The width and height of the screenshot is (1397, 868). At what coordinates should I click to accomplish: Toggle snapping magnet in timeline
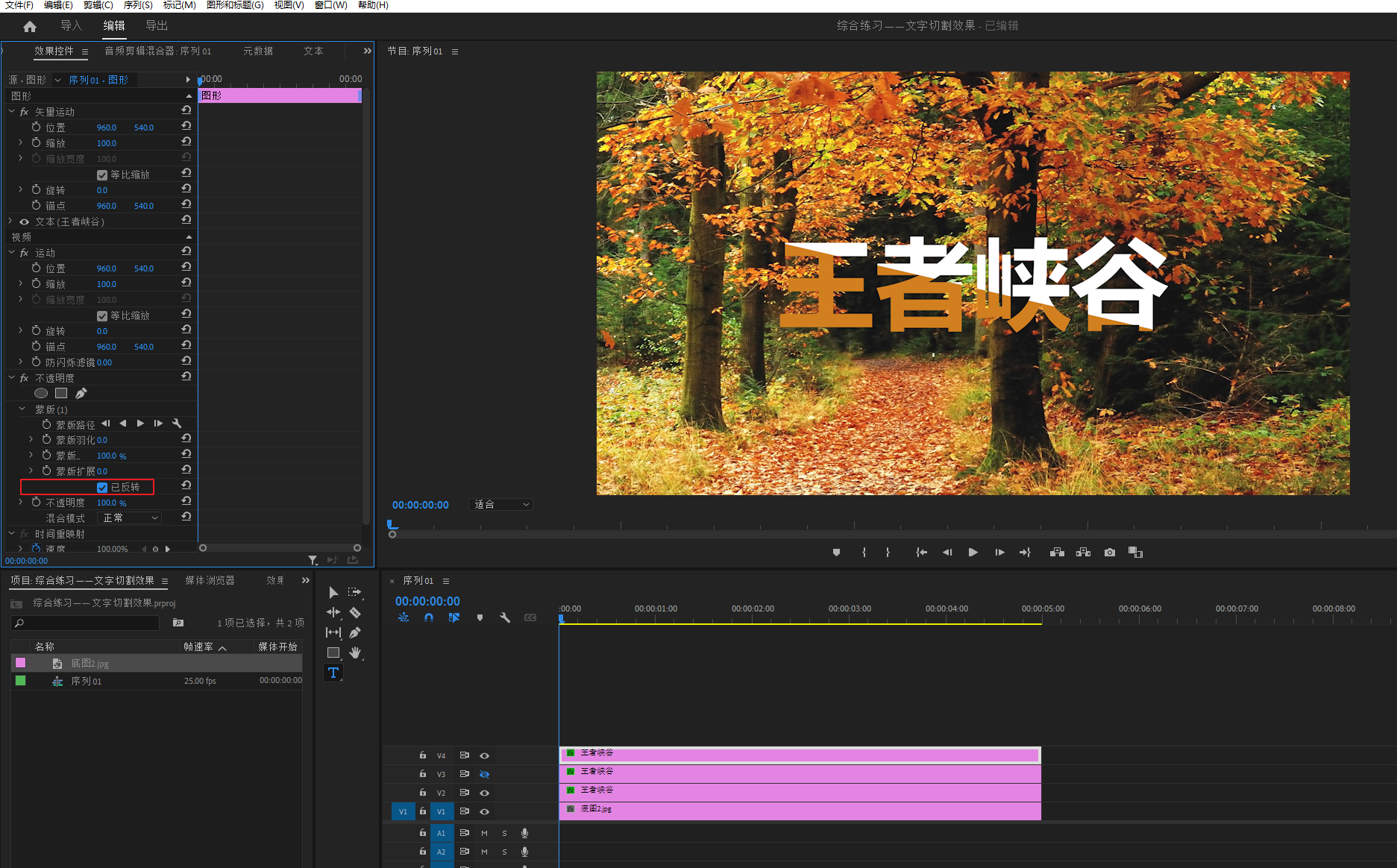[428, 617]
